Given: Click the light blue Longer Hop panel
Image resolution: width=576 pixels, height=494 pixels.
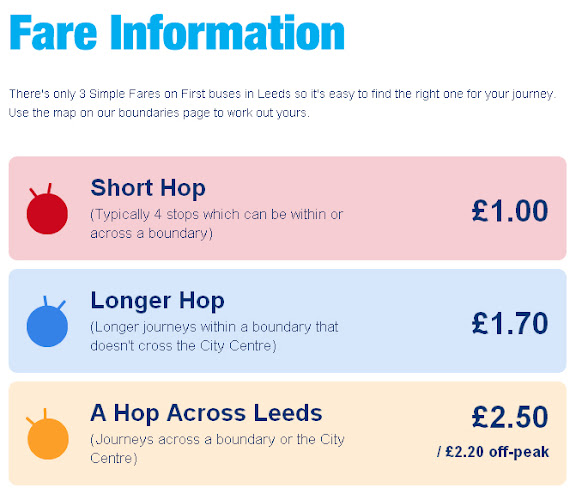Looking at the screenshot, I should [x=288, y=321].
